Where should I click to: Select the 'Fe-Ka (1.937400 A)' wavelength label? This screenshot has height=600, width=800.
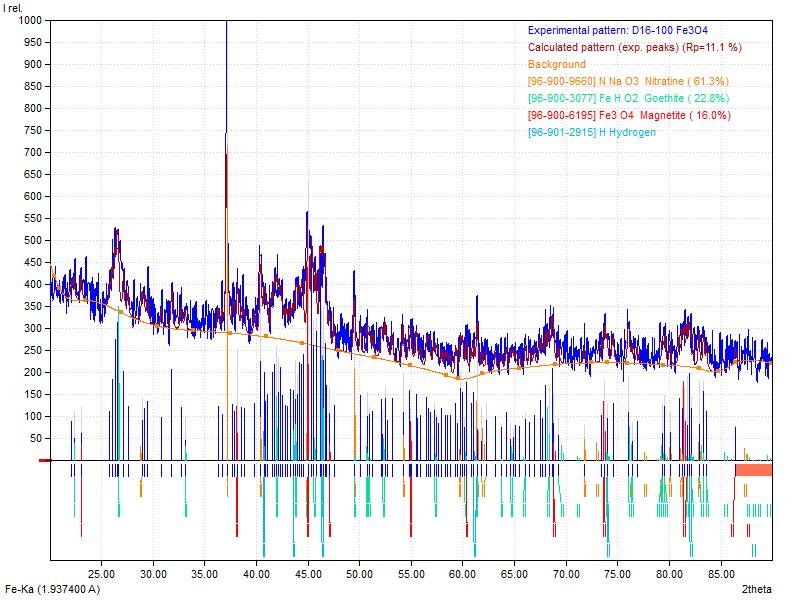click(x=53, y=589)
